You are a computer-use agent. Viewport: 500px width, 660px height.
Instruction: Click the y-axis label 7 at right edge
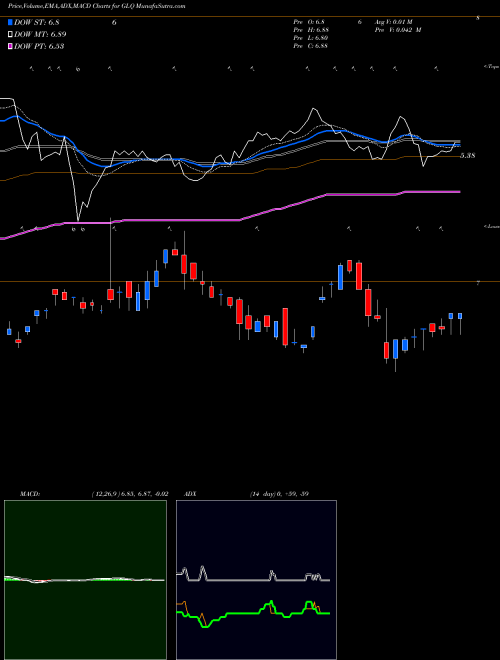(478, 283)
